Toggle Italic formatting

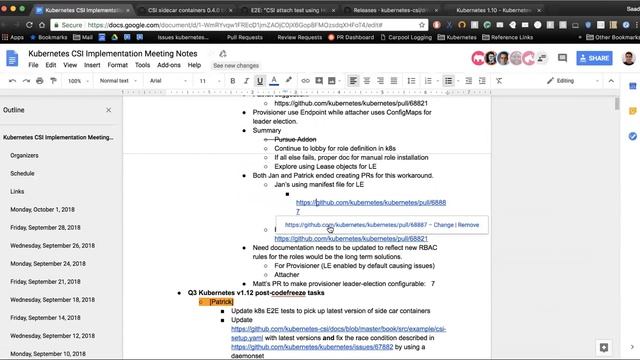click(x=246, y=81)
